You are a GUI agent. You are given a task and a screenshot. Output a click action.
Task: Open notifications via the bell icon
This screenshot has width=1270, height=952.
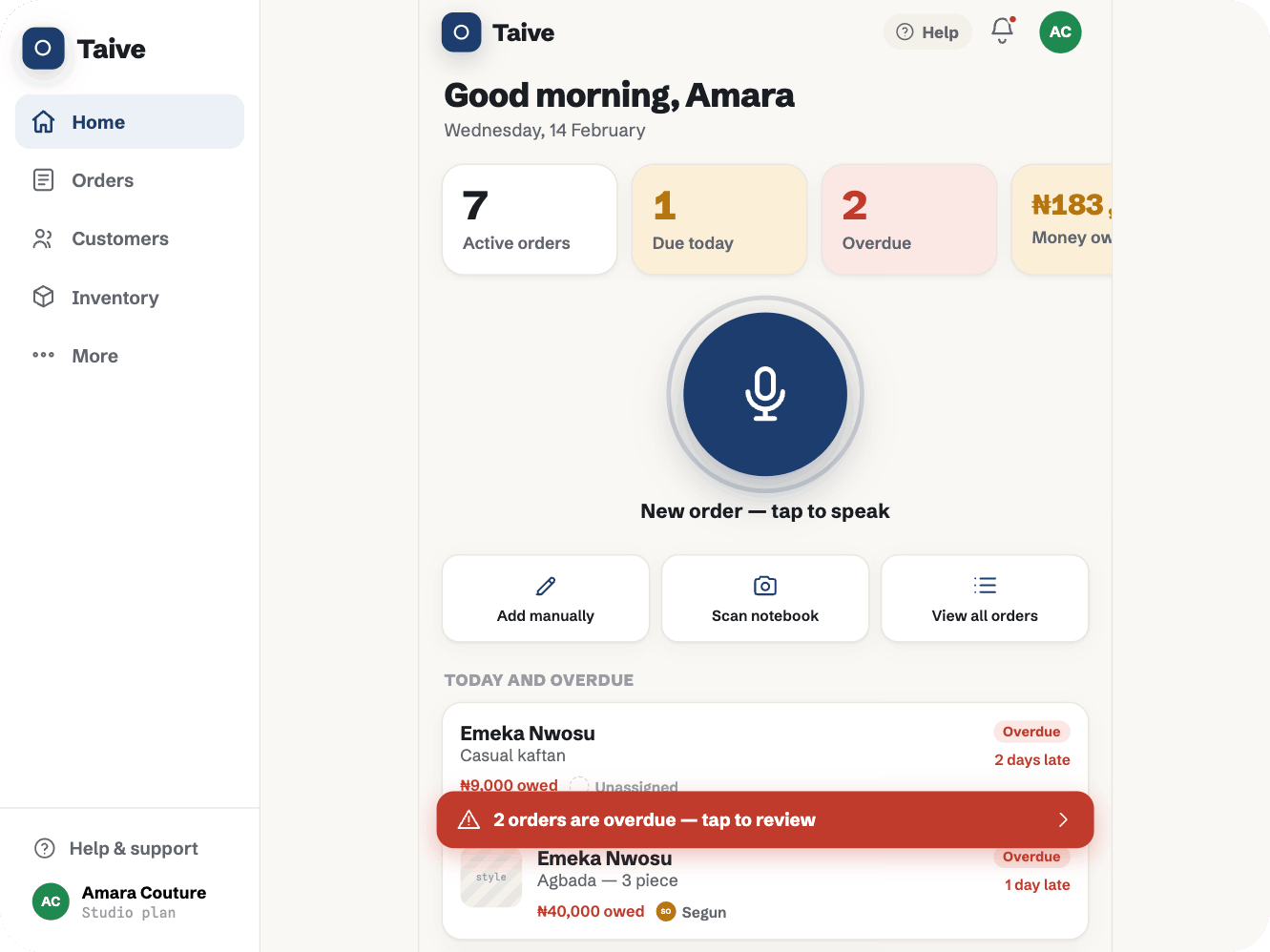1002,31
